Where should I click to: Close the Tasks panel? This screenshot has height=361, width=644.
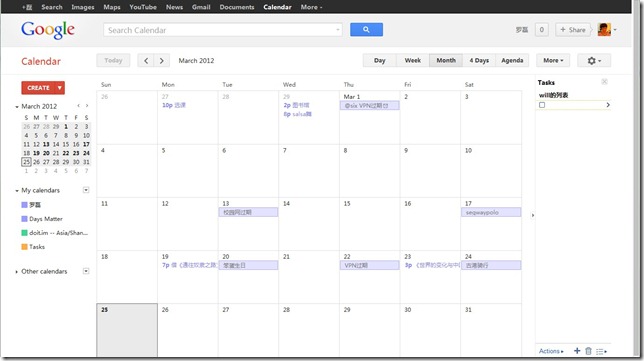point(604,82)
